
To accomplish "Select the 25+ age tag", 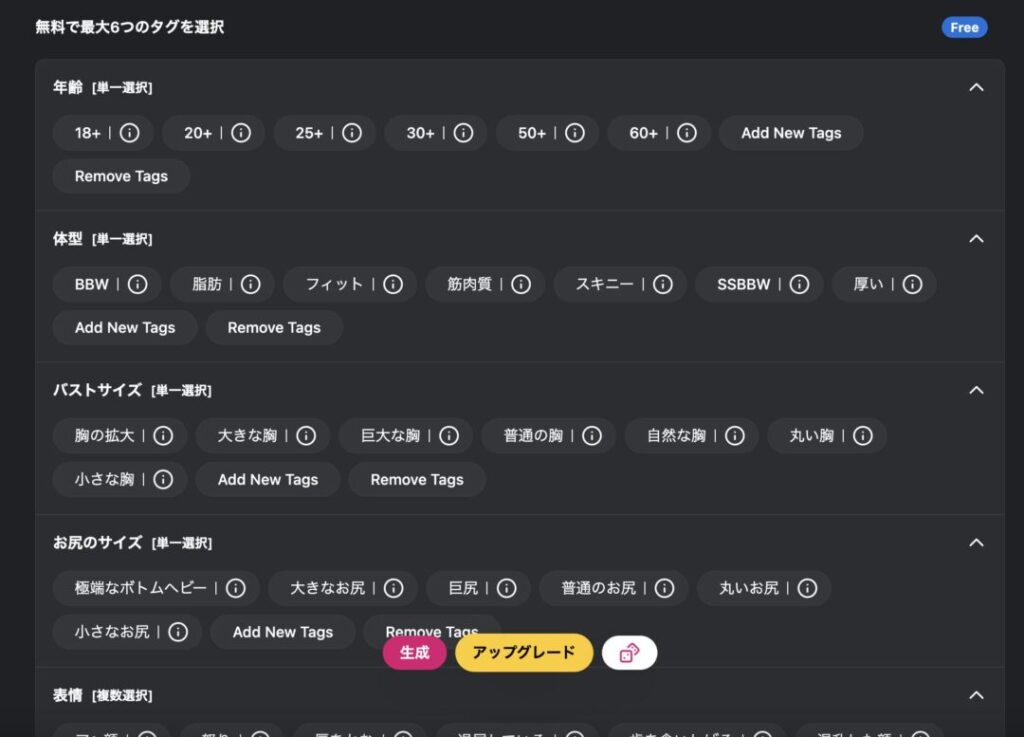I will point(309,133).
